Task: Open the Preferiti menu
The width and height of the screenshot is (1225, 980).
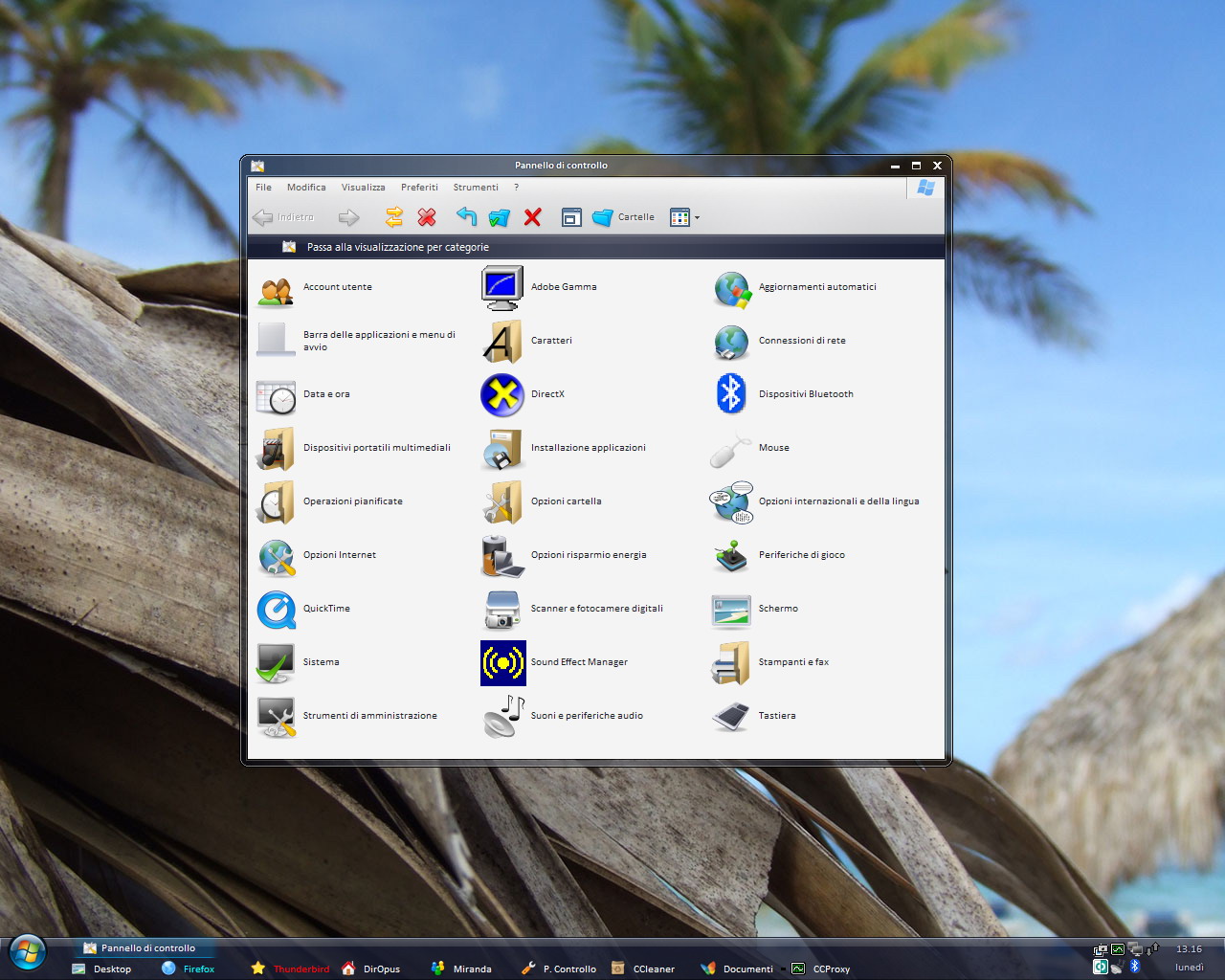Action: pyautogui.click(x=419, y=188)
